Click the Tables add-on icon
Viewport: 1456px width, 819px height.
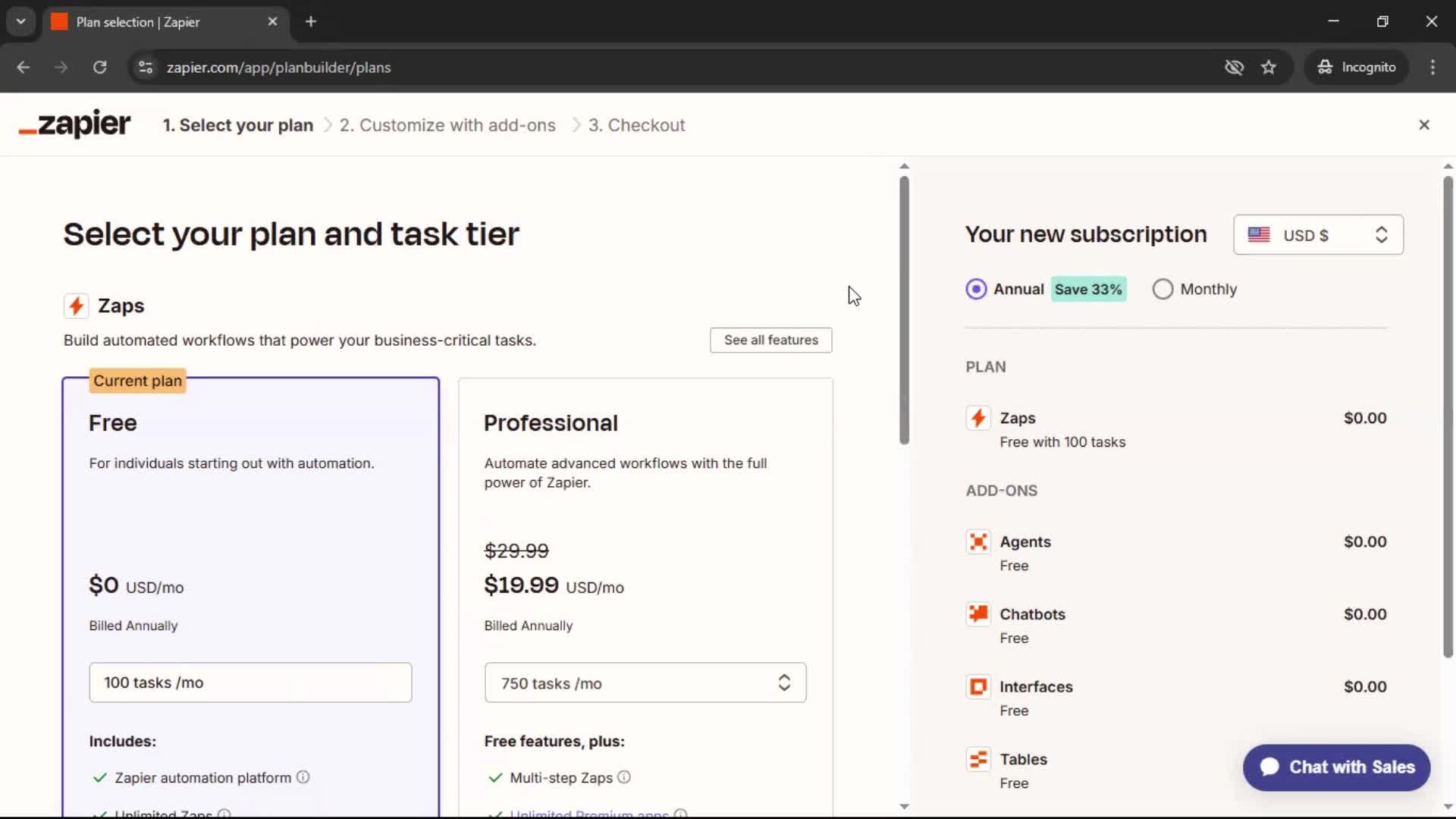pyautogui.click(x=978, y=759)
